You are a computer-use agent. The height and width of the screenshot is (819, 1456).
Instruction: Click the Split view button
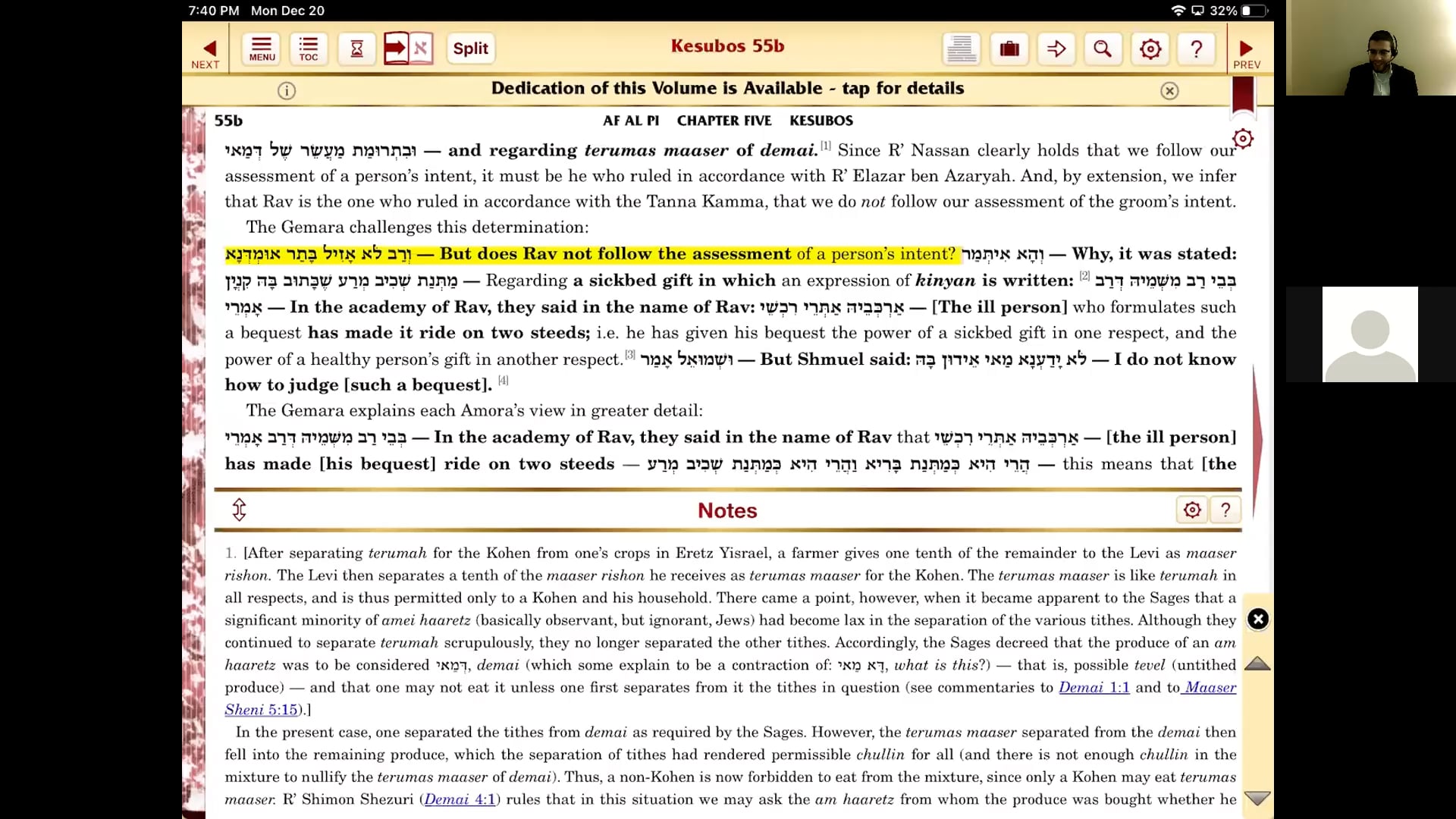[470, 49]
